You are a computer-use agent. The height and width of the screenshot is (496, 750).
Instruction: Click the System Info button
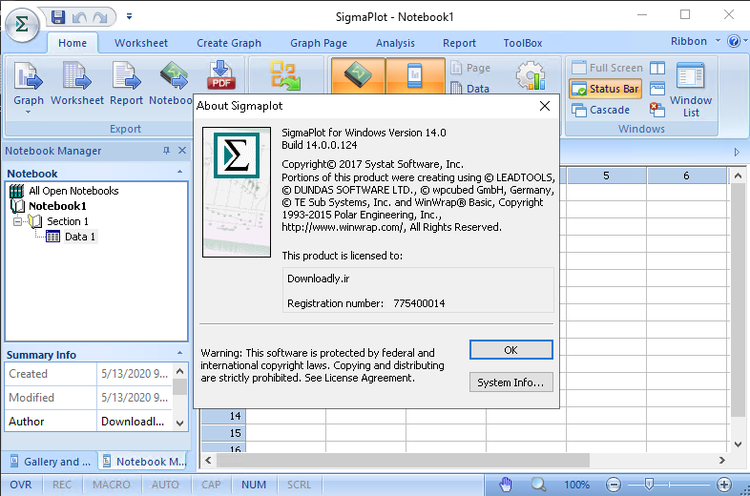click(510, 382)
